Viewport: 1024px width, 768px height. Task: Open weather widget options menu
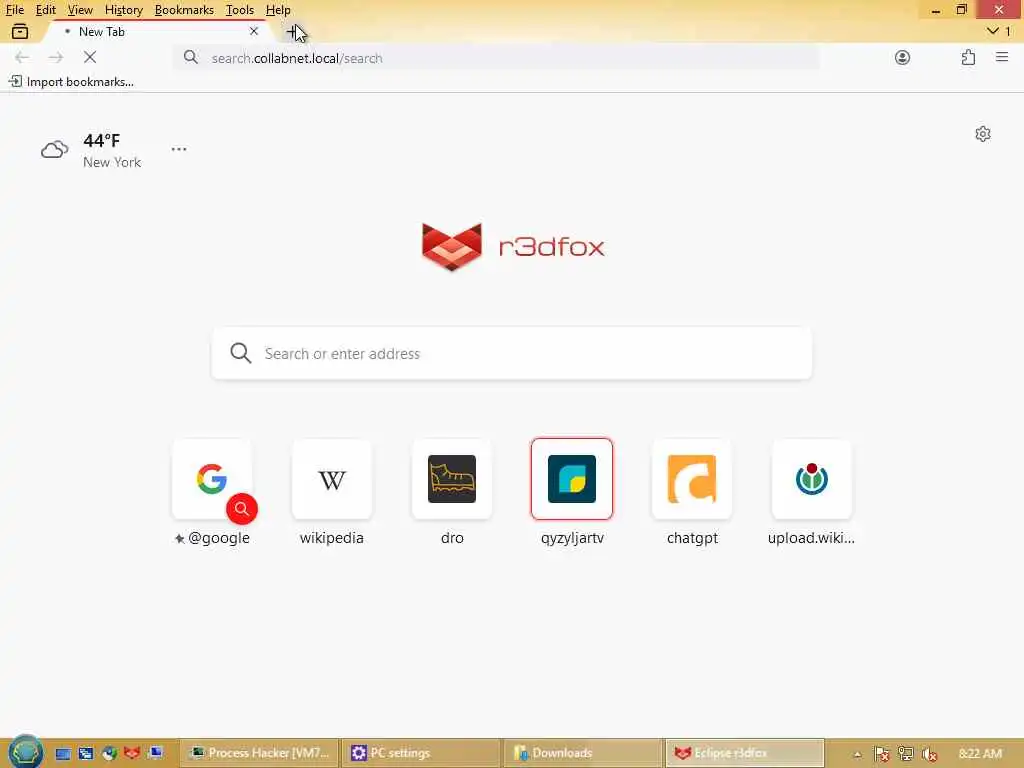point(179,149)
